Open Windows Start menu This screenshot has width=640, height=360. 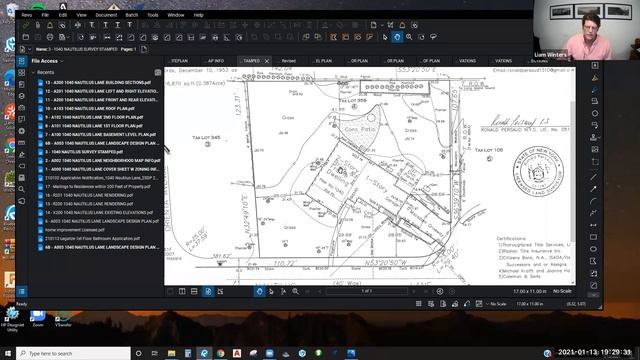(x=8, y=353)
